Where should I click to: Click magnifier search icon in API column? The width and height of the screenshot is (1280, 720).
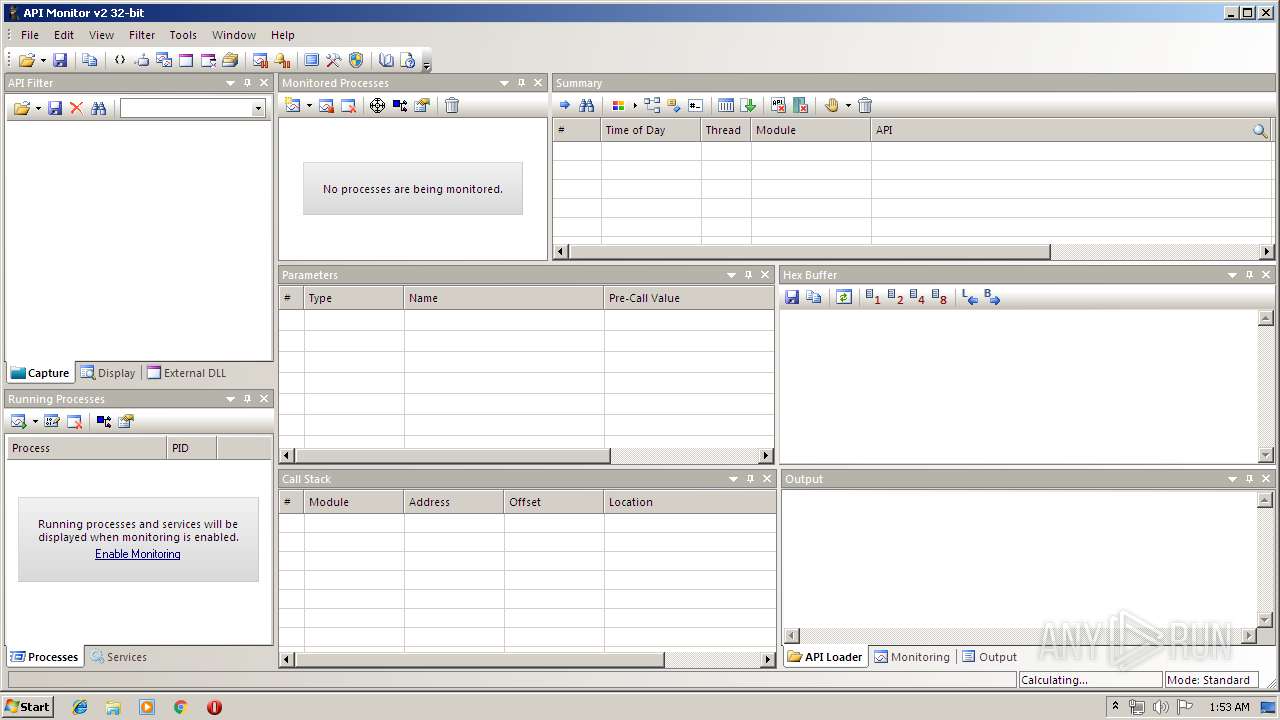1260,130
